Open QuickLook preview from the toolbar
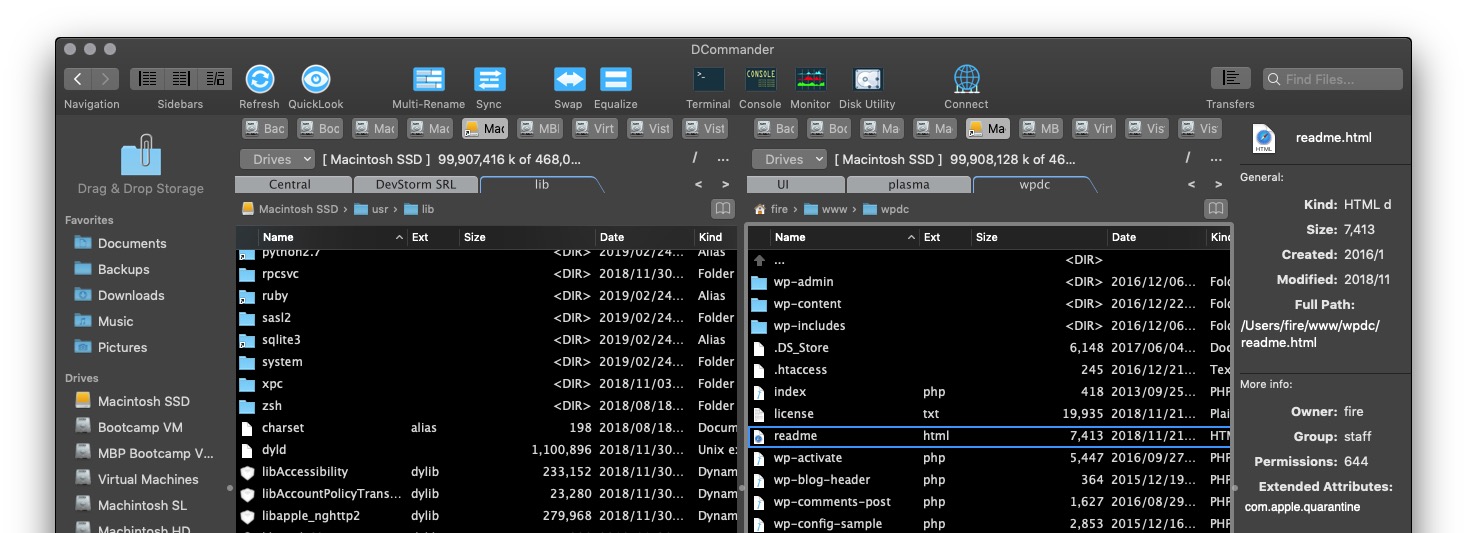 (x=316, y=79)
